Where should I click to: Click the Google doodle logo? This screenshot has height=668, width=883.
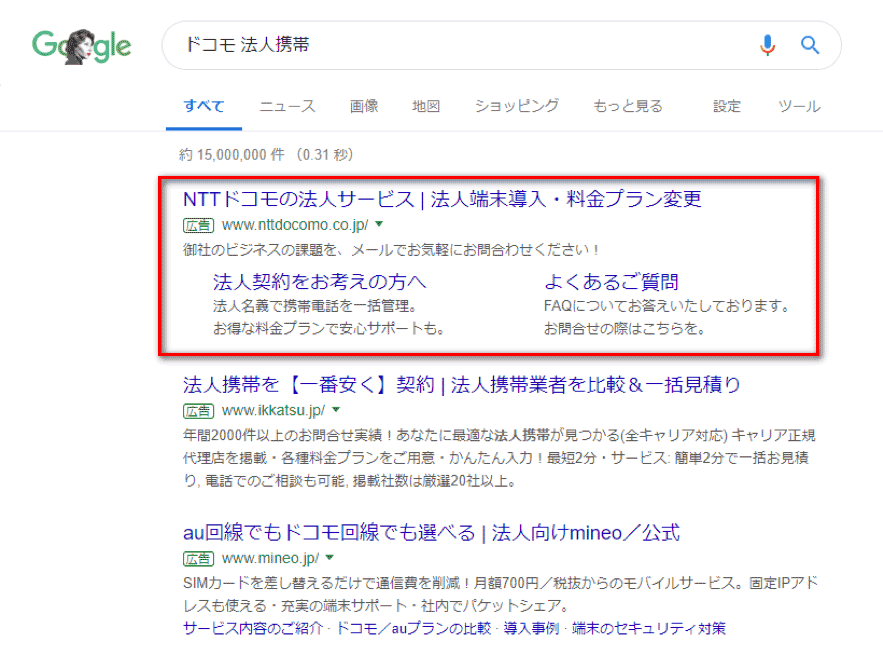(x=81, y=47)
